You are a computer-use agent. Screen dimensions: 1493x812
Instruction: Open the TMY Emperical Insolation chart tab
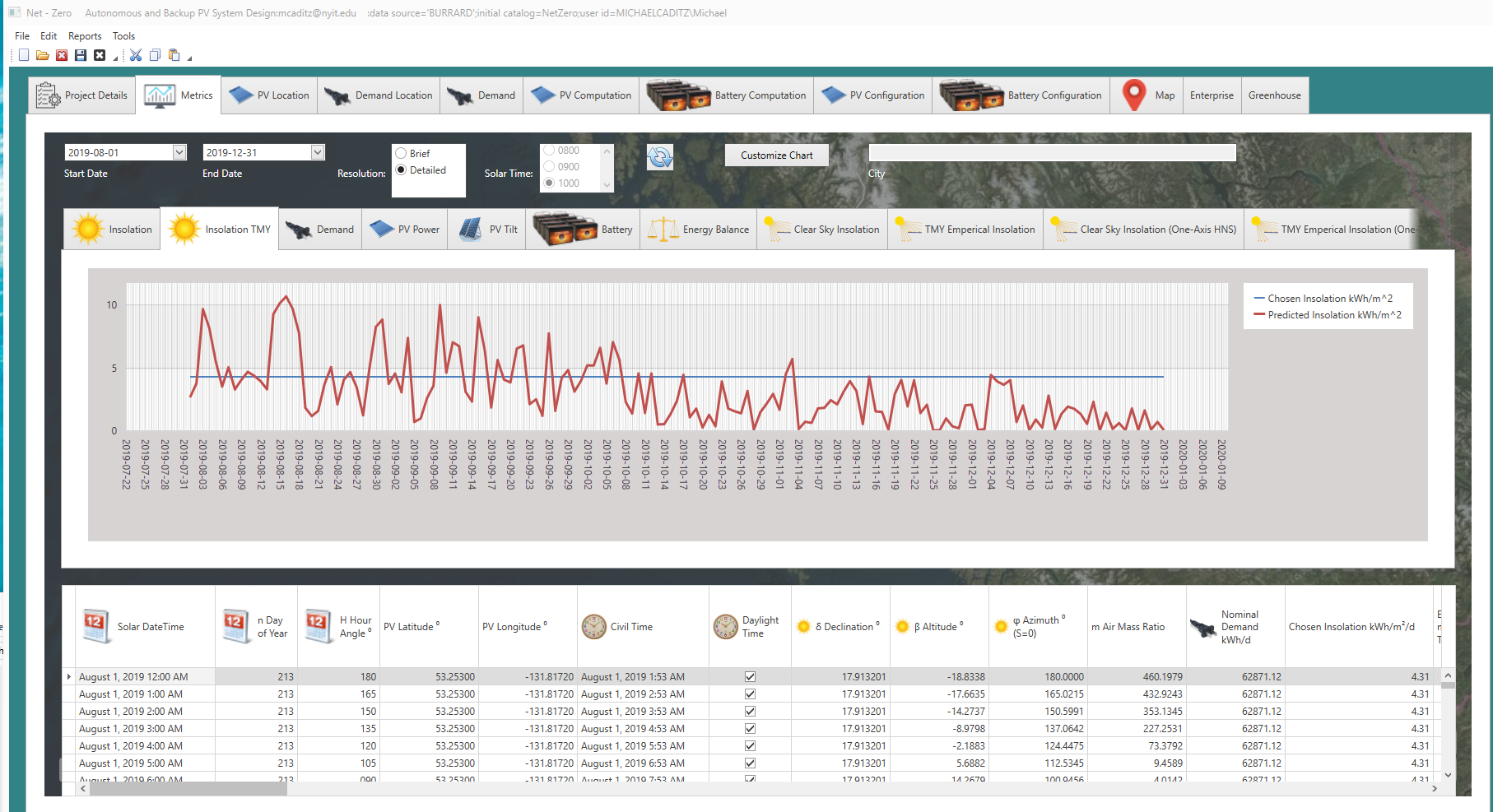(965, 230)
